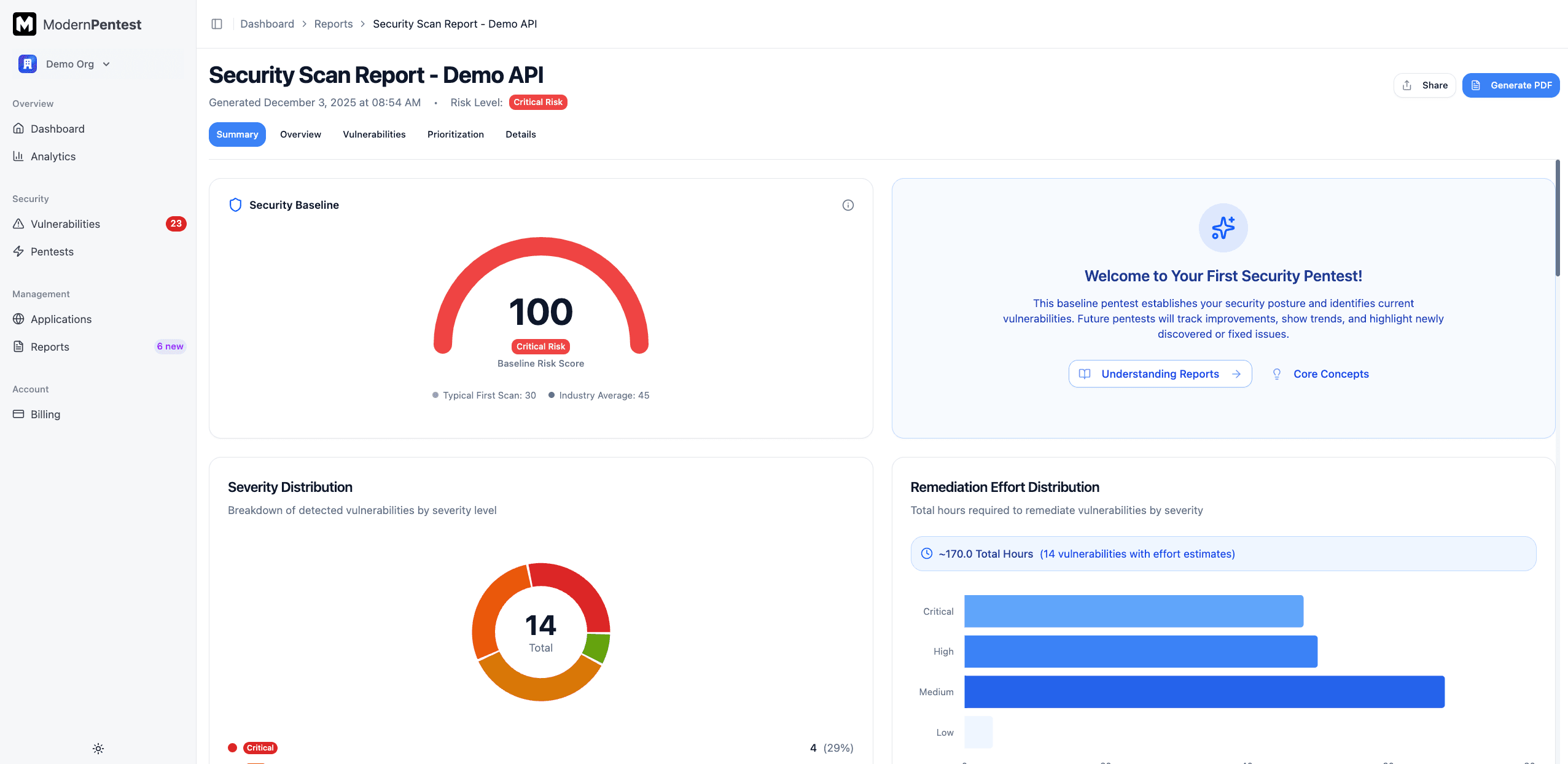Navigate to Reports via breadcrumb

(x=333, y=23)
